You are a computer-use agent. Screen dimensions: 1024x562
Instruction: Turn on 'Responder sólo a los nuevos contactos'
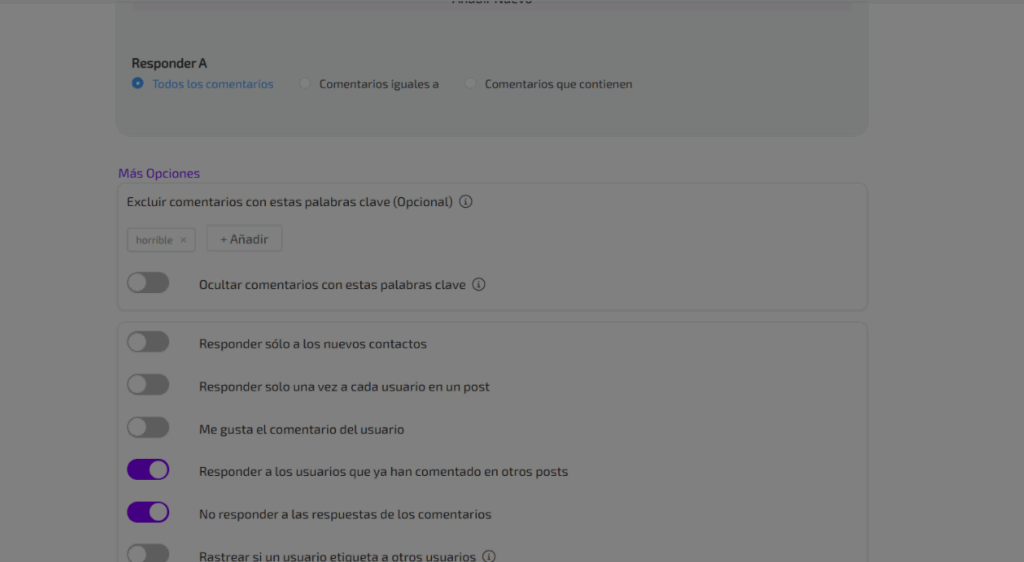click(x=148, y=343)
